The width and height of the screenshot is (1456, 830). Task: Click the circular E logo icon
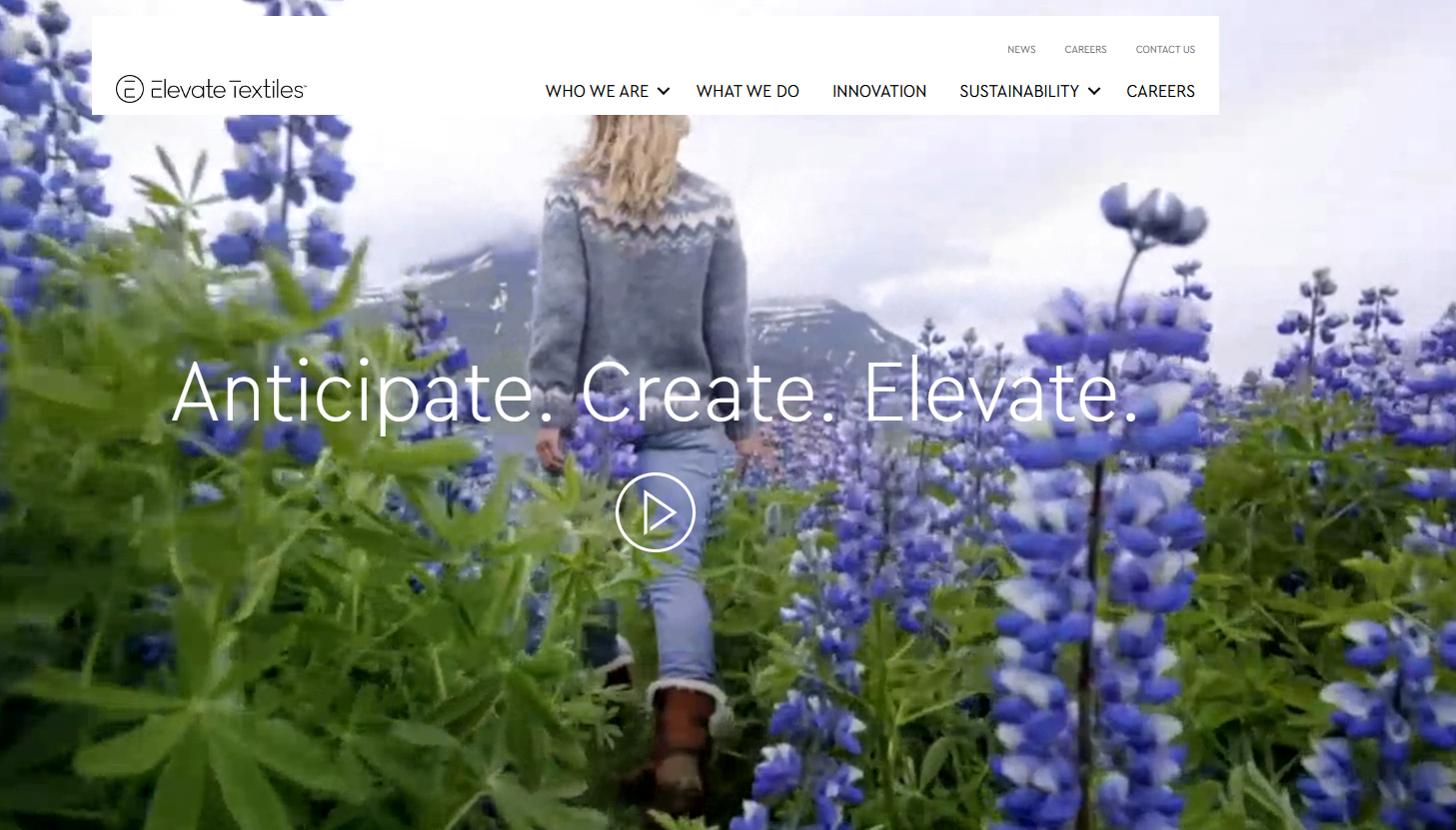pos(130,89)
